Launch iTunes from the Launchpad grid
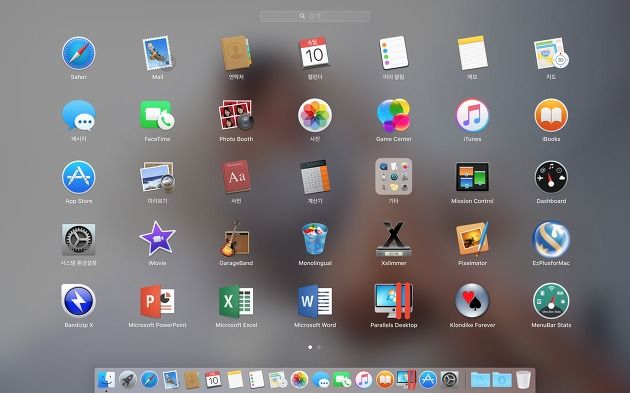 point(472,116)
